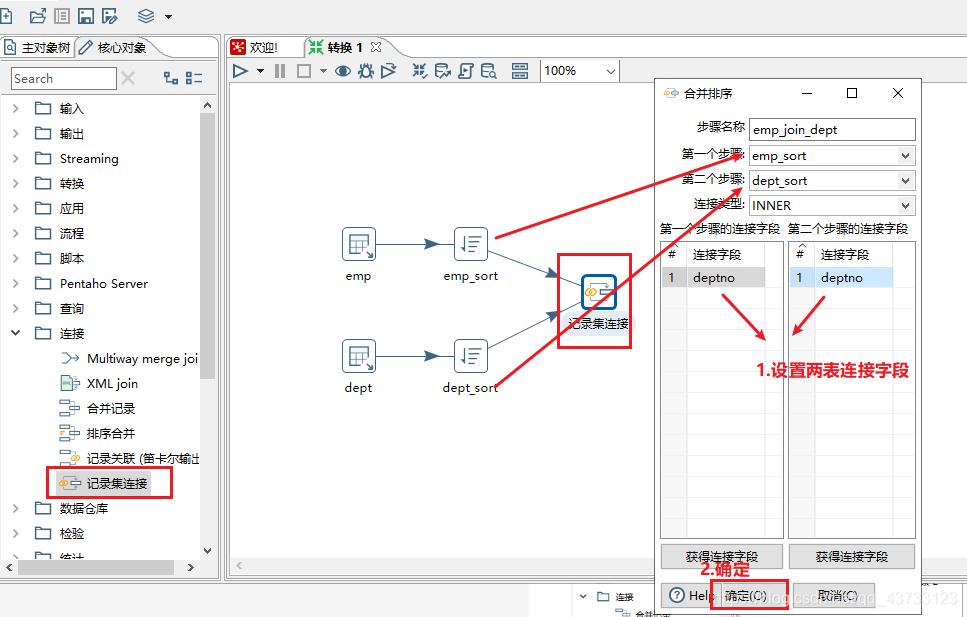Clear the search with X icon
This screenshot has width=967, height=617.
tap(128, 78)
